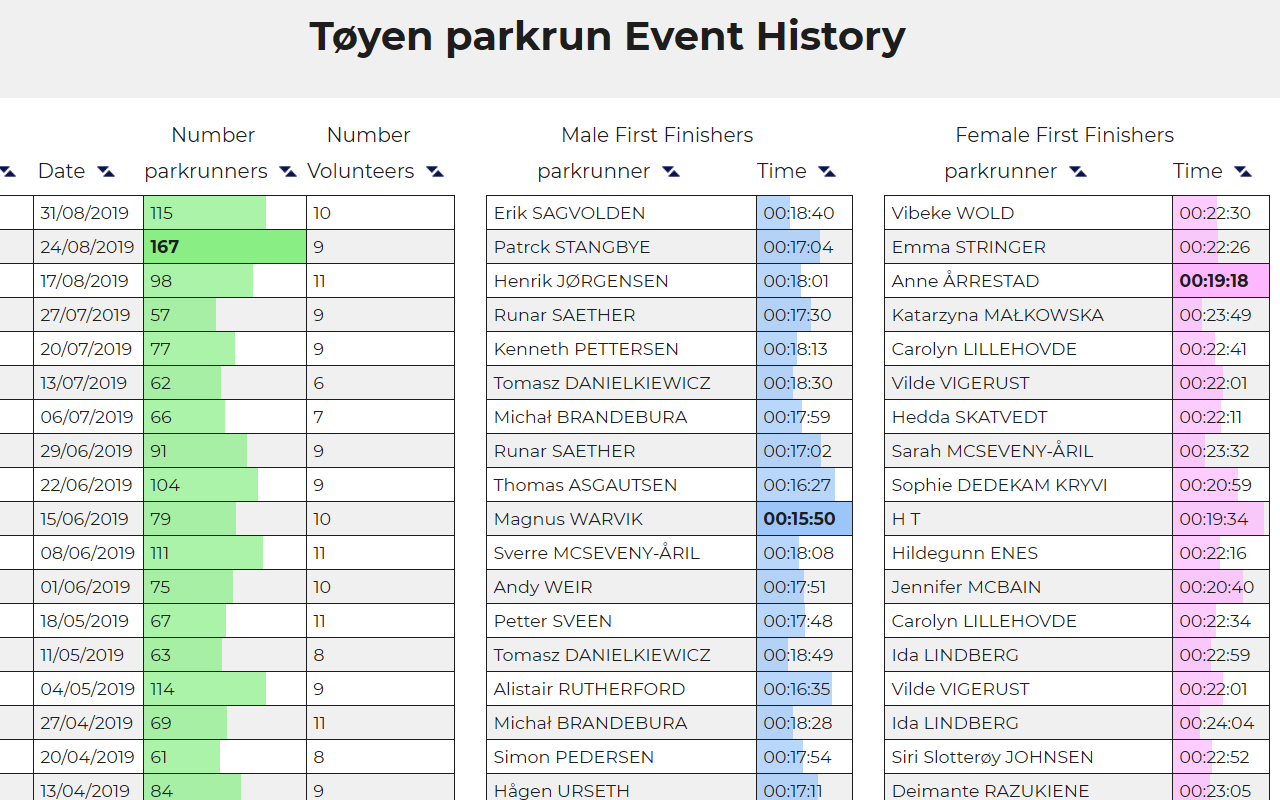Select the female time 00:19:34

pos(1221,519)
